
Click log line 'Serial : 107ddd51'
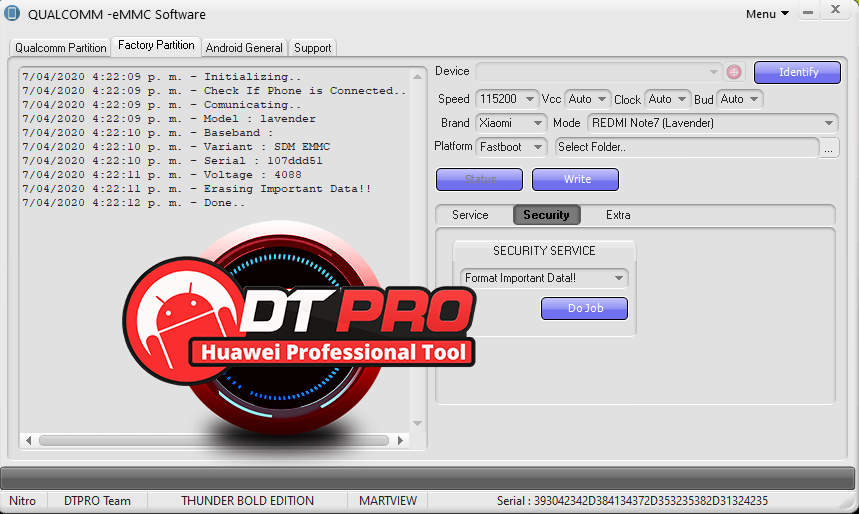172,161
